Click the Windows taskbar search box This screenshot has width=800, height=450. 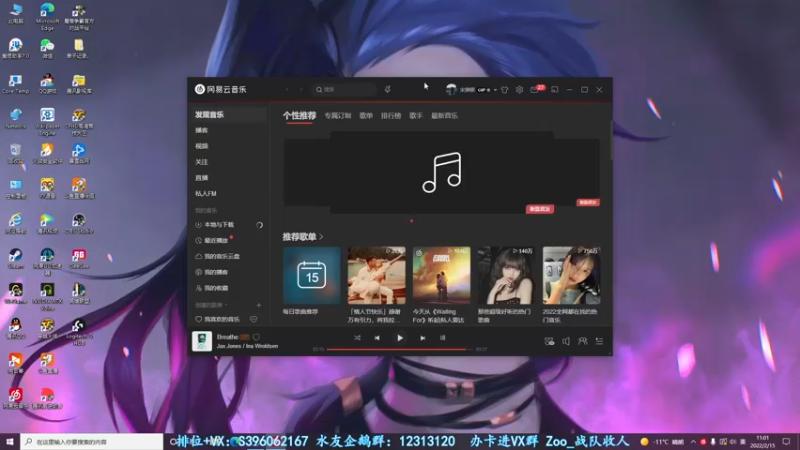(x=92, y=441)
